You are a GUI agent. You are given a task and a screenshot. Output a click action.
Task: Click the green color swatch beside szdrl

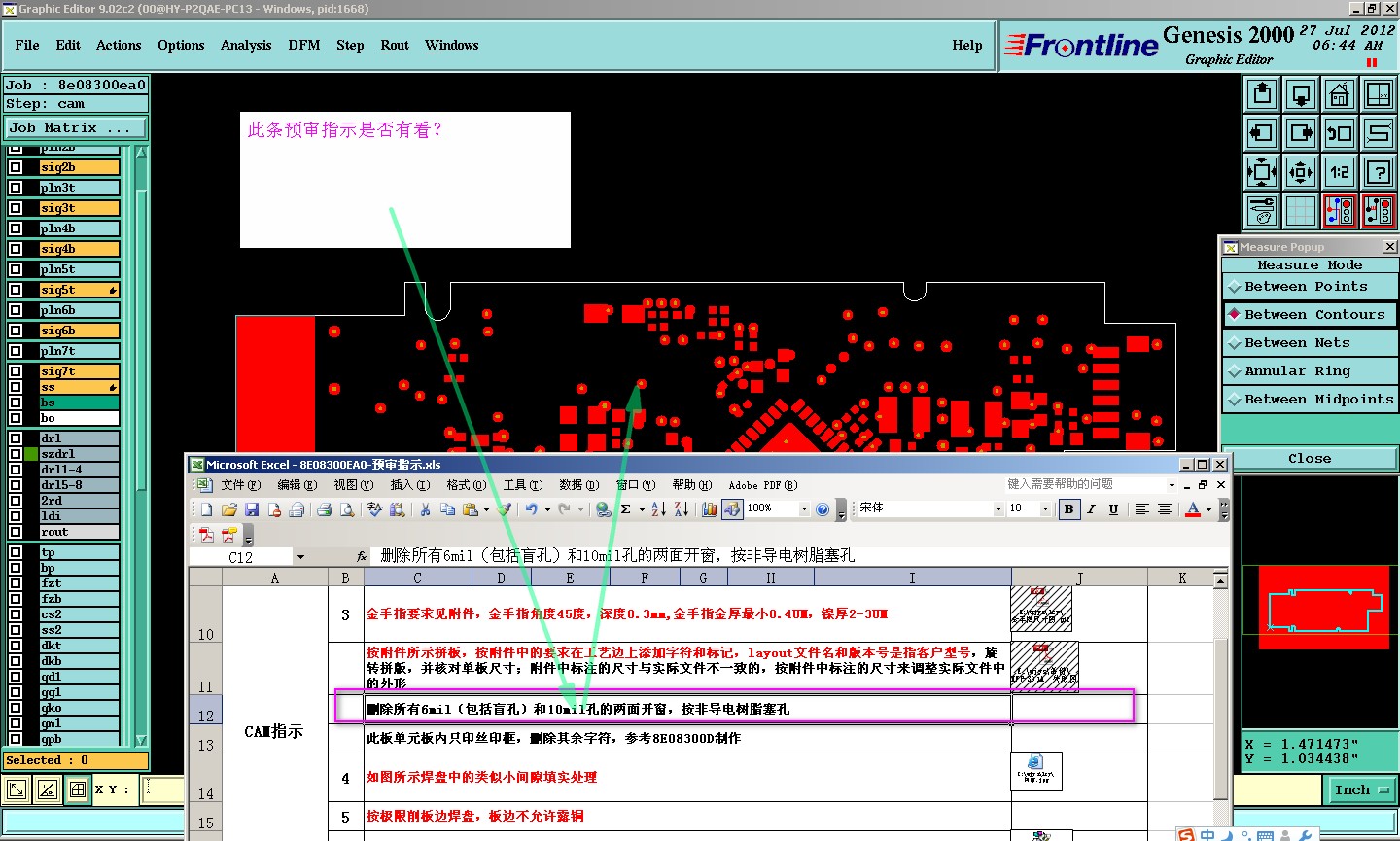click(x=31, y=454)
